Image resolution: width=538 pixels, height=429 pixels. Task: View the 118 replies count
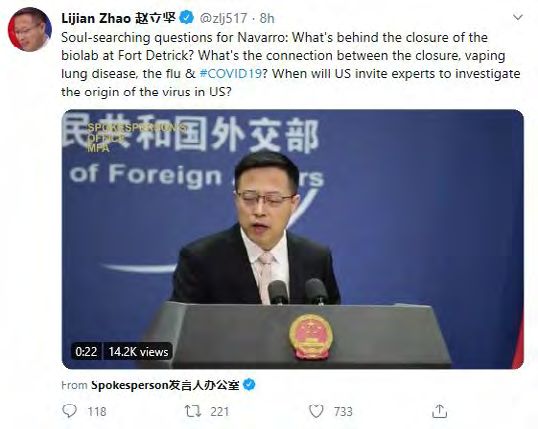[x=97, y=411]
